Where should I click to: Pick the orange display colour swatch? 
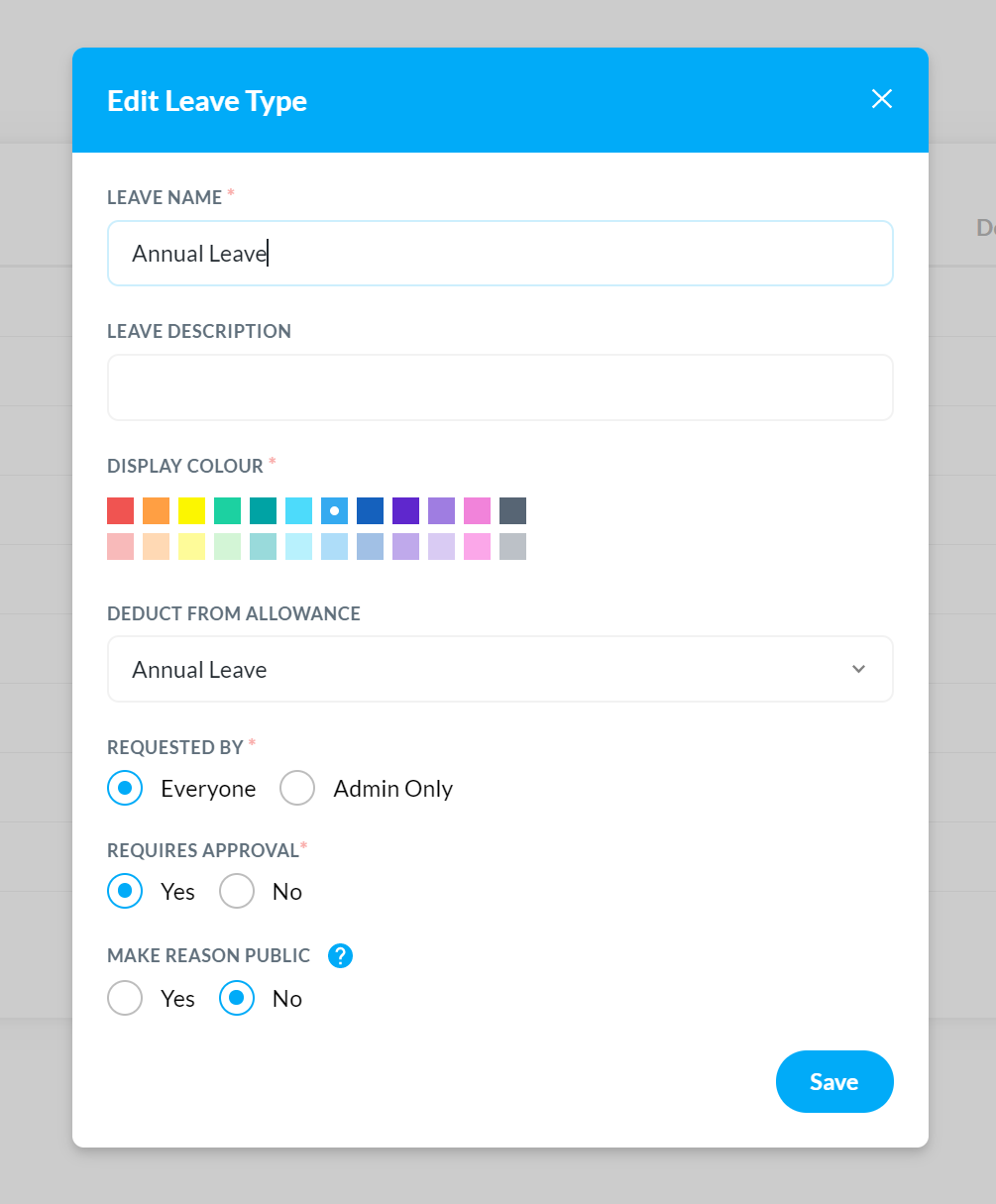tap(157, 511)
